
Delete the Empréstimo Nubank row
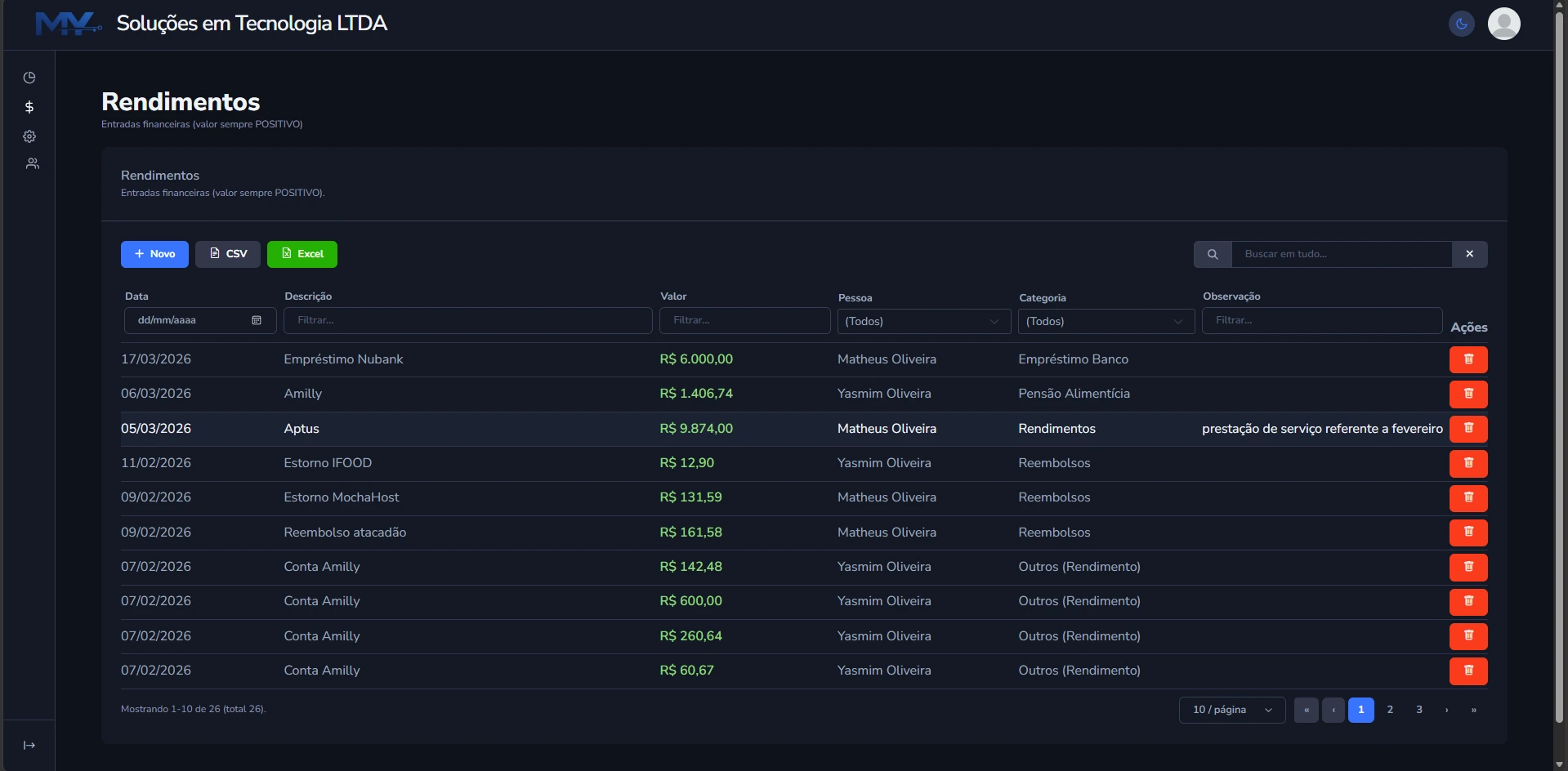(x=1468, y=359)
